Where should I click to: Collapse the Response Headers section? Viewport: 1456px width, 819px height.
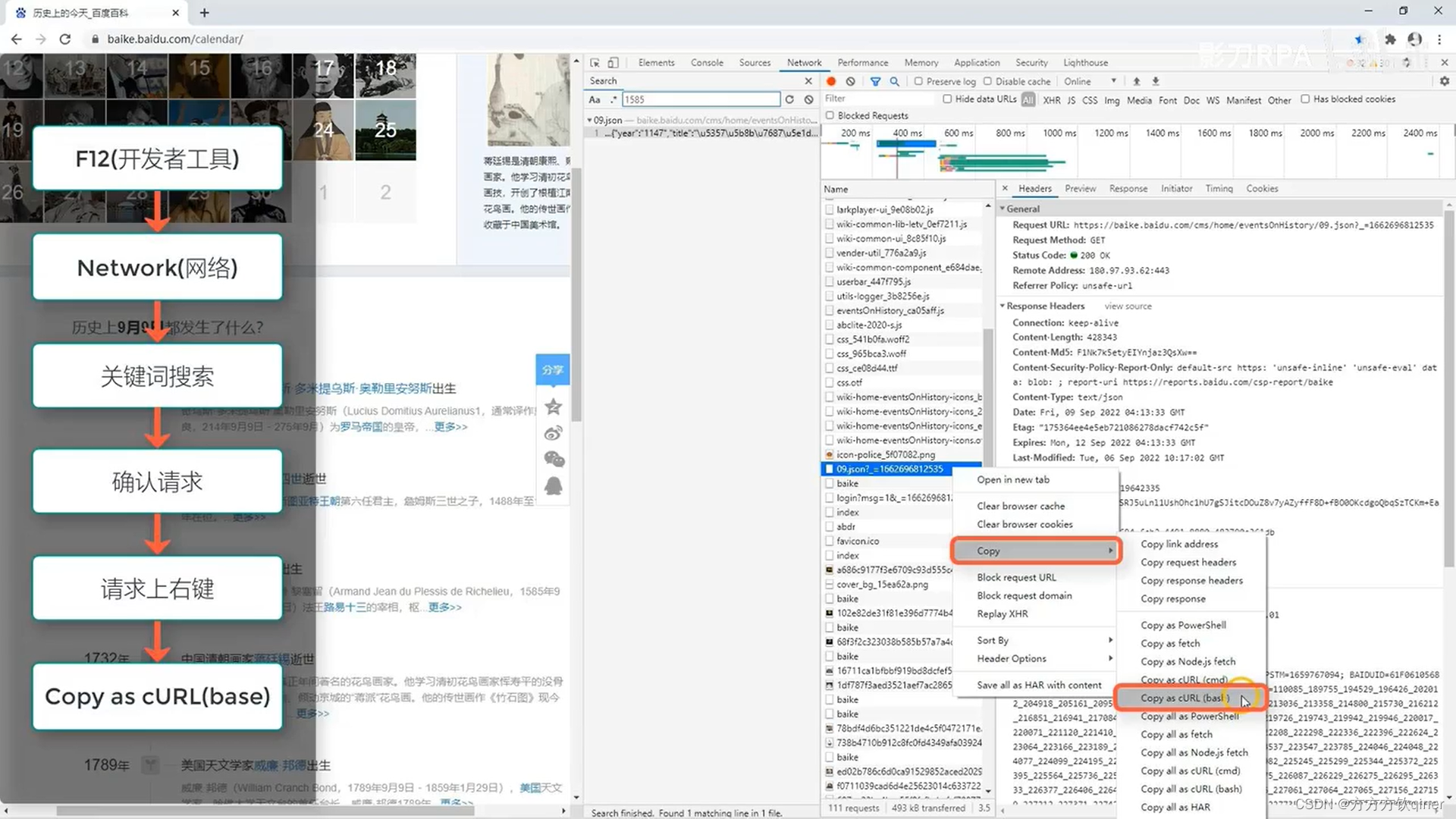tap(1002, 306)
